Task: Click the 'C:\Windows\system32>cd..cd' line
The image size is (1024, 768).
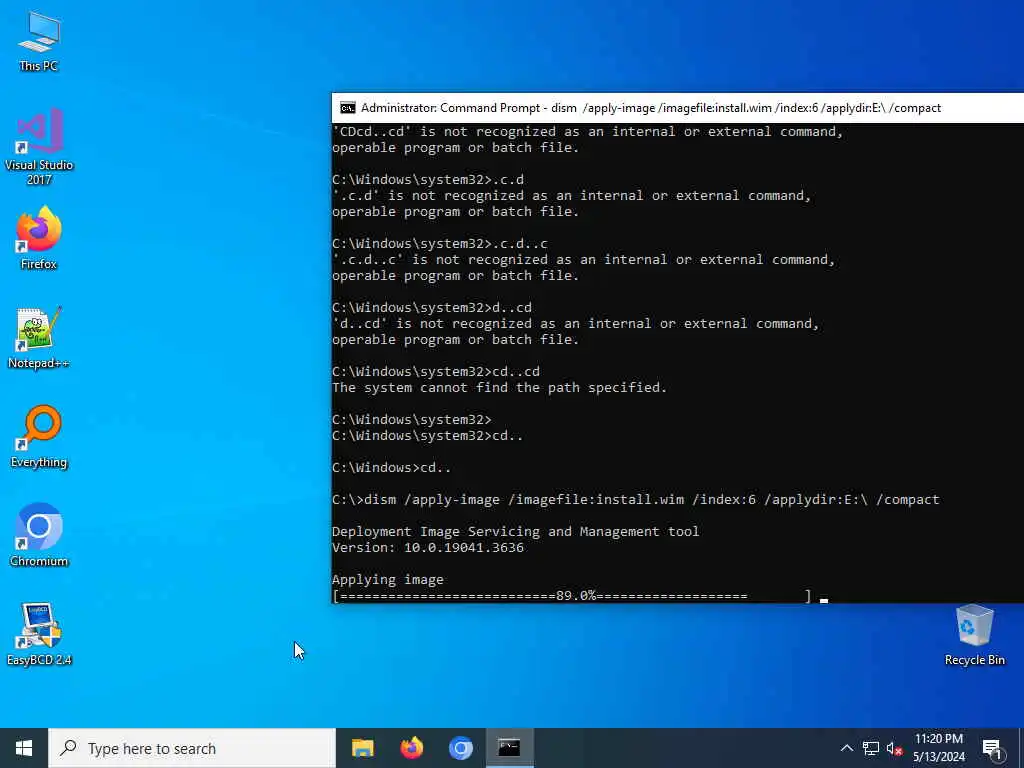Action: [436, 372]
